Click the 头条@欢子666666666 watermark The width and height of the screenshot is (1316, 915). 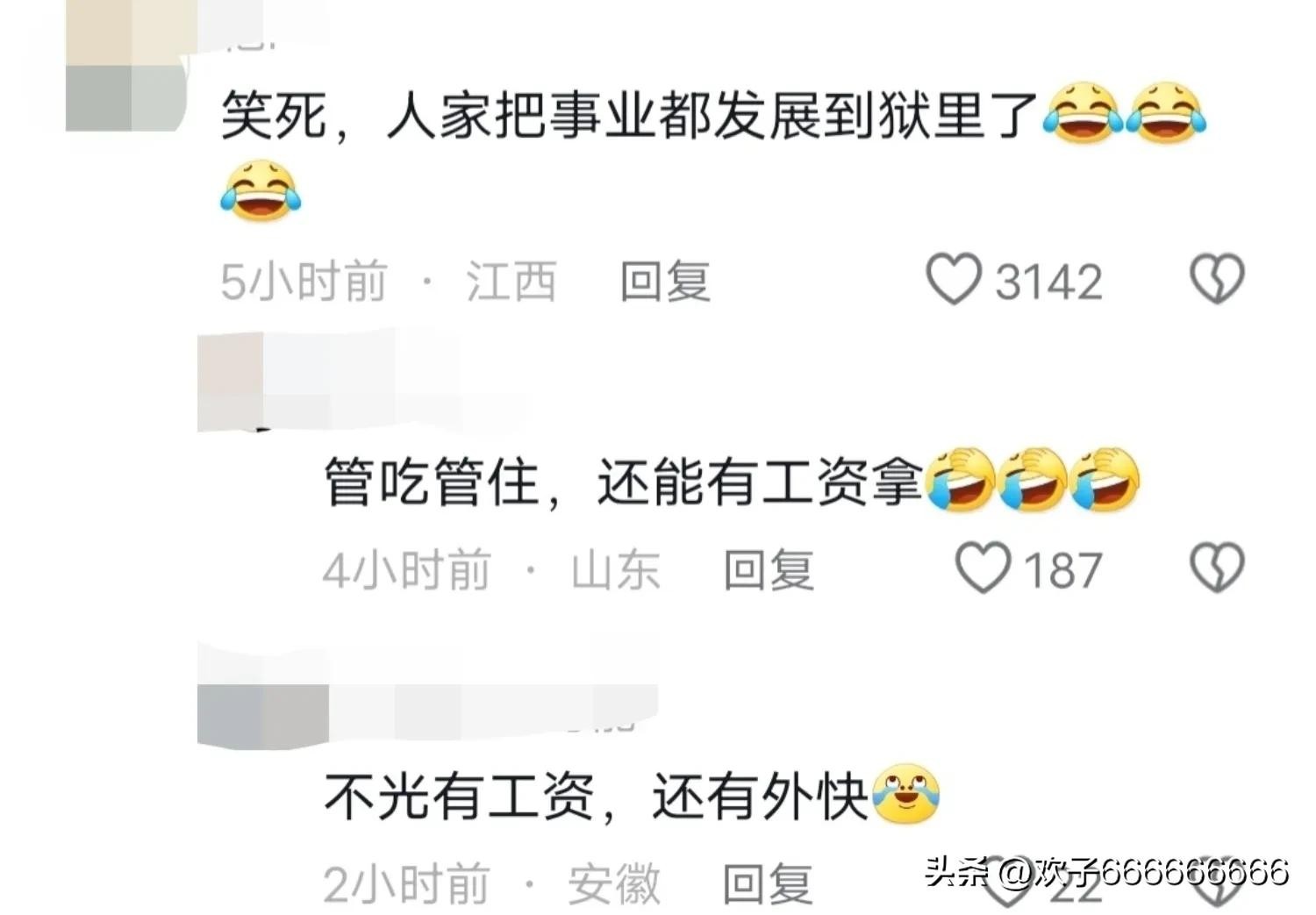1106,871
